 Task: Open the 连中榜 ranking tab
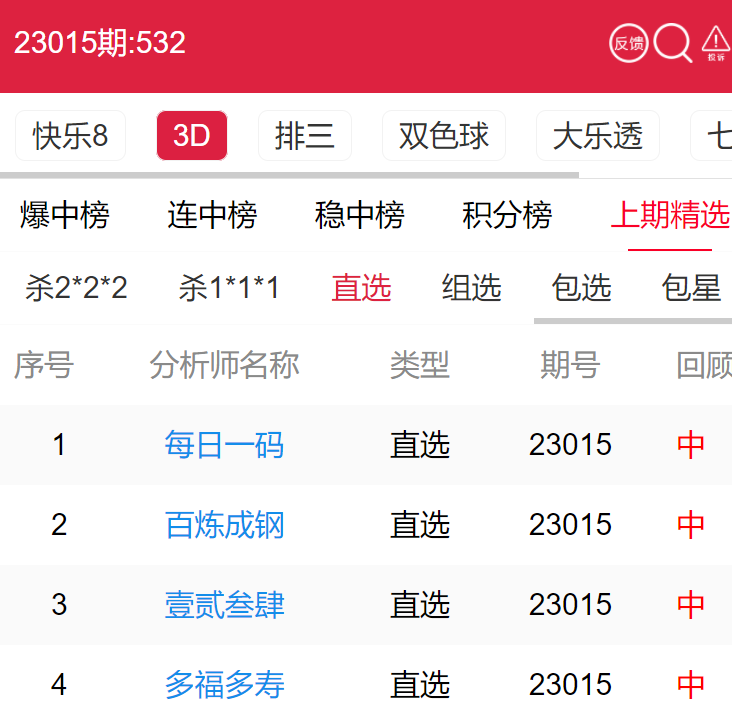[x=212, y=215]
